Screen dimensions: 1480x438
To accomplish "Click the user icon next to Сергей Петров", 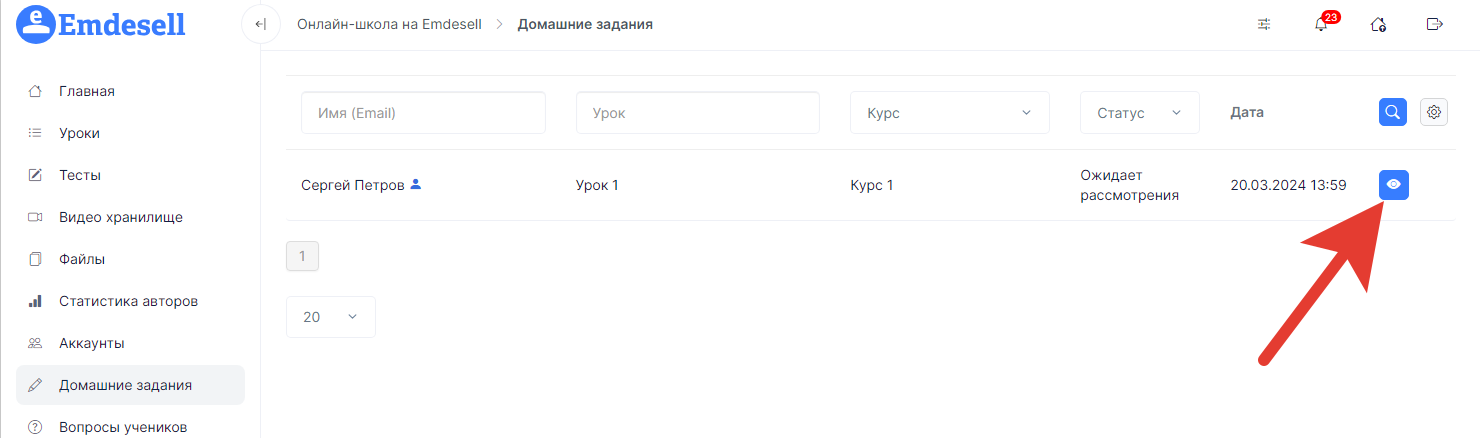I will pyautogui.click(x=416, y=185).
